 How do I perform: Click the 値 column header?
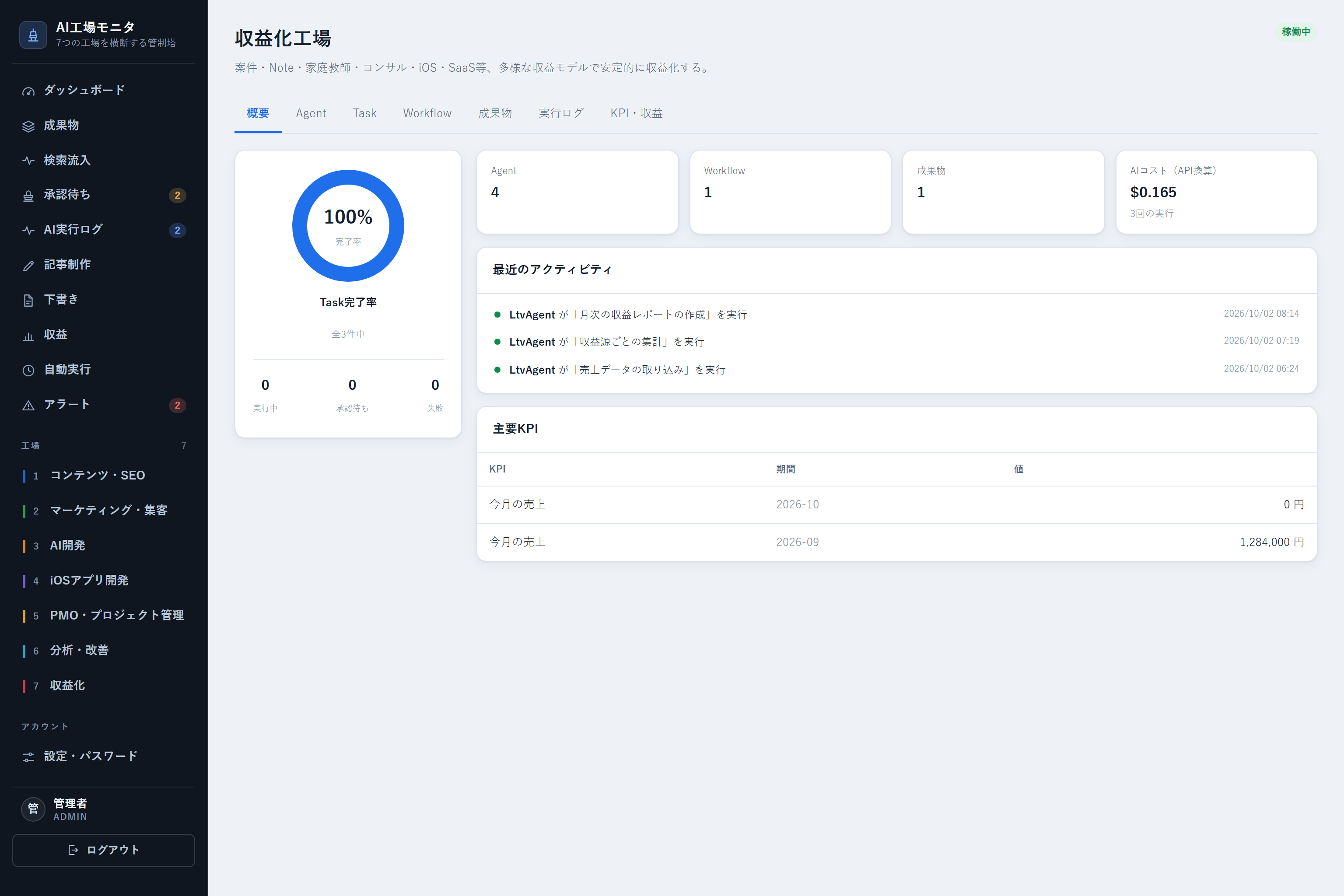tap(1019, 469)
